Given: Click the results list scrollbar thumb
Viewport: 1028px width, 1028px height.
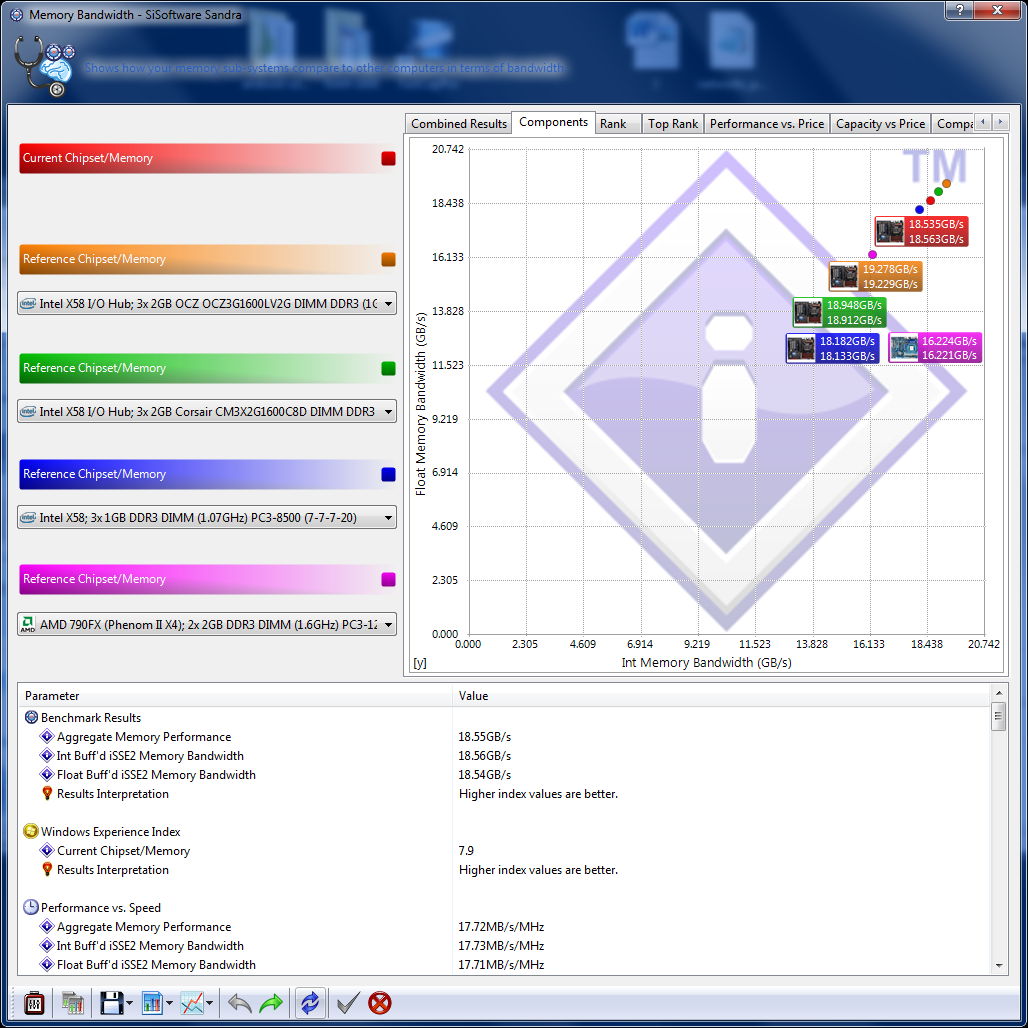Looking at the screenshot, I should 998,716.
